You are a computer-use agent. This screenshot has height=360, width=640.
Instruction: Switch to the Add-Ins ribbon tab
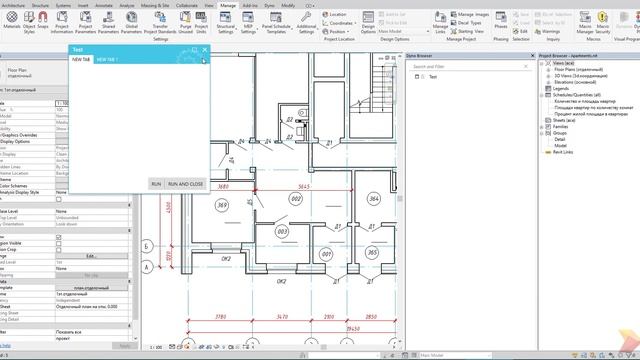pyautogui.click(x=250, y=6)
